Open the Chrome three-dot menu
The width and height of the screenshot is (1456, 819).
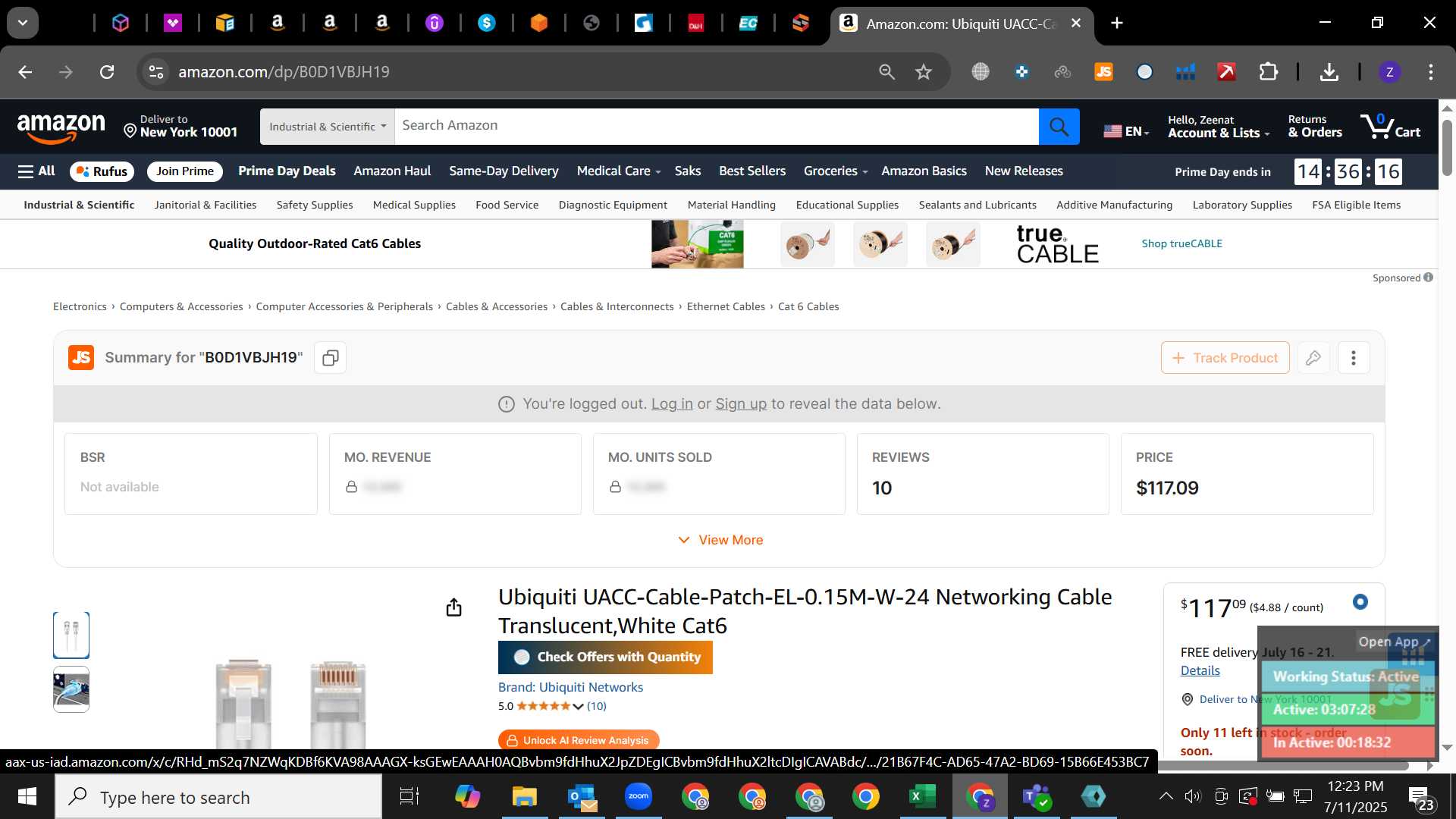(1431, 72)
